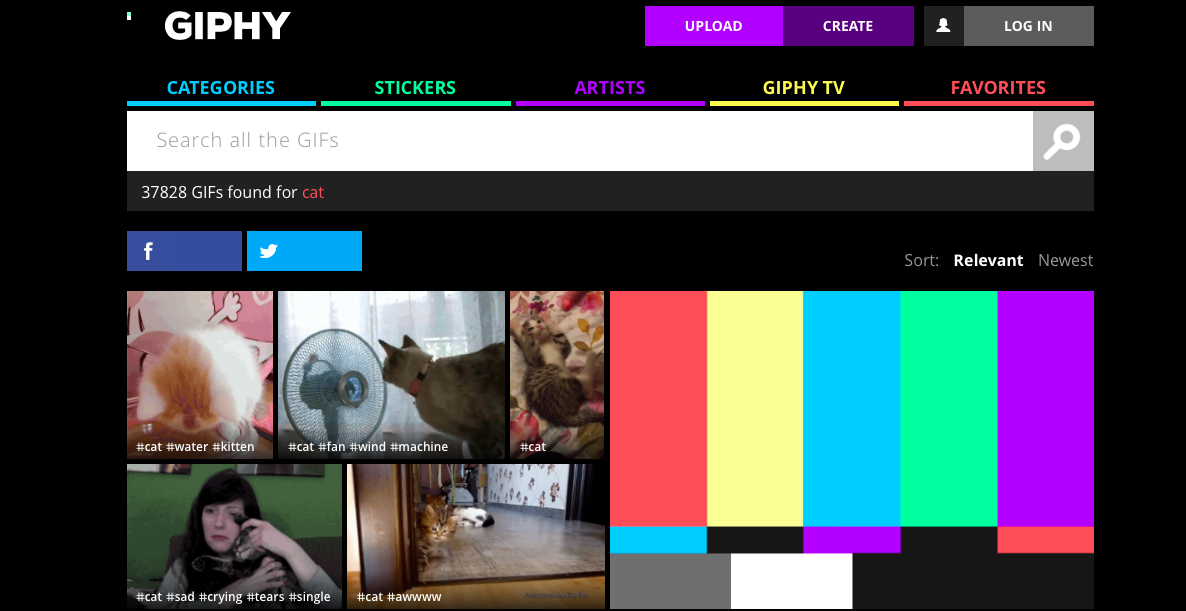Viewport: 1186px width, 611px height.
Task: Go to the Artists tab
Action: pos(610,88)
